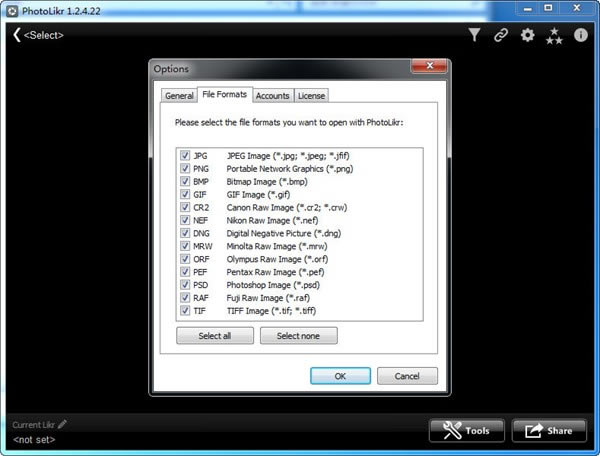600x456 pixels.
Task: Click 'TIFF Image (*.tif; *.tiff)' text
Action: (271, 311)
